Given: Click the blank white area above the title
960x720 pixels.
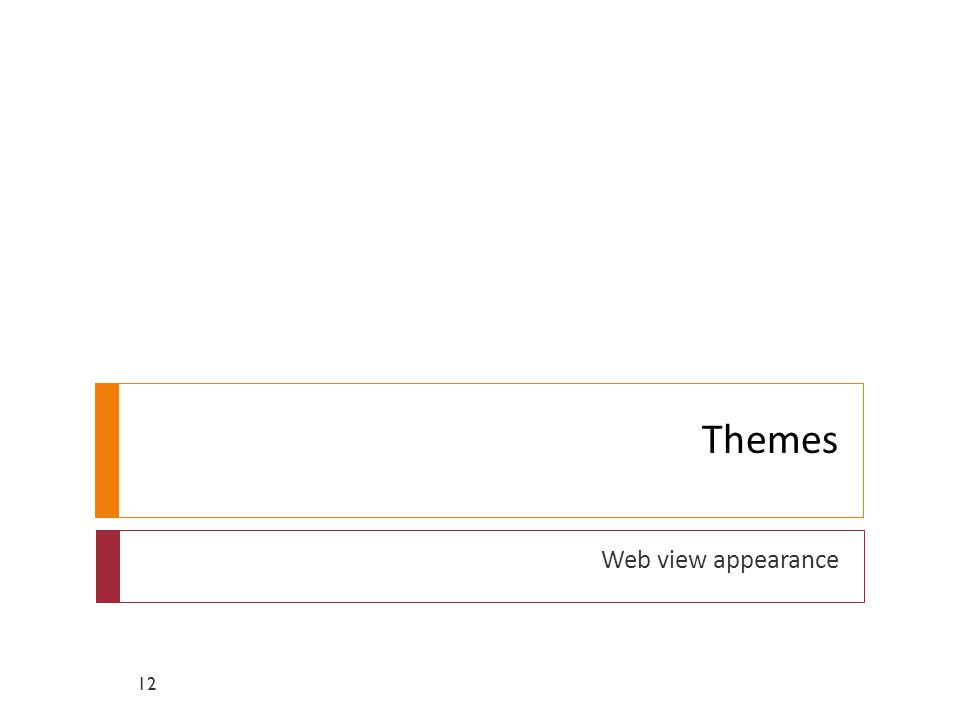Looking at the screenshot, I should pyautogui.click(x=480, y=184).
